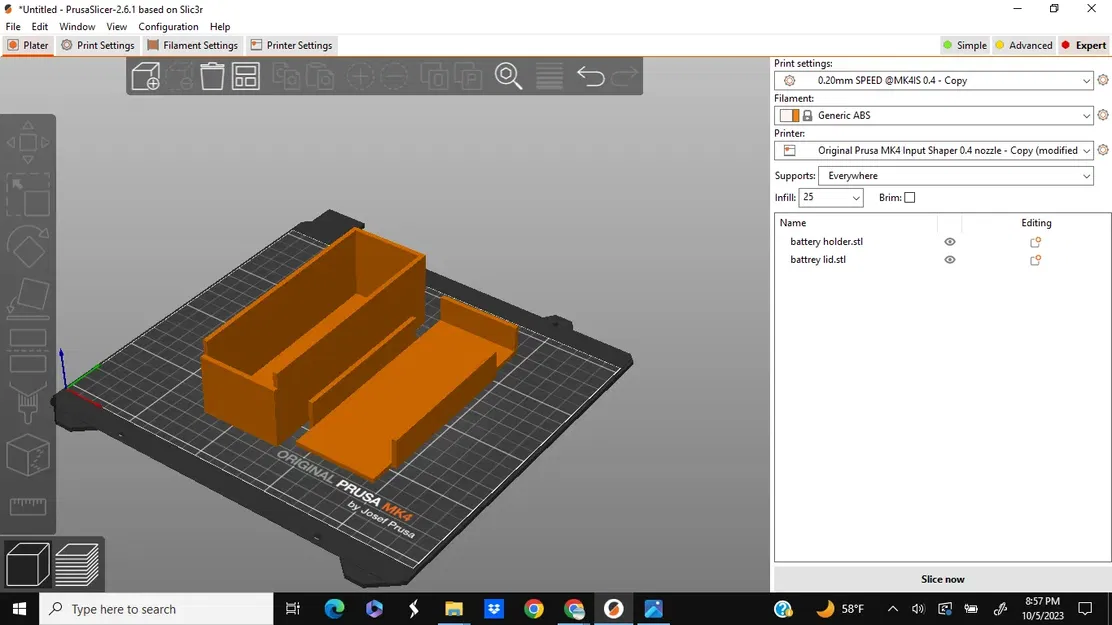Toggle visibility of battery holder.stl
The width and height of the screenshot is (1112, 625).
click(x=949, y=241)
